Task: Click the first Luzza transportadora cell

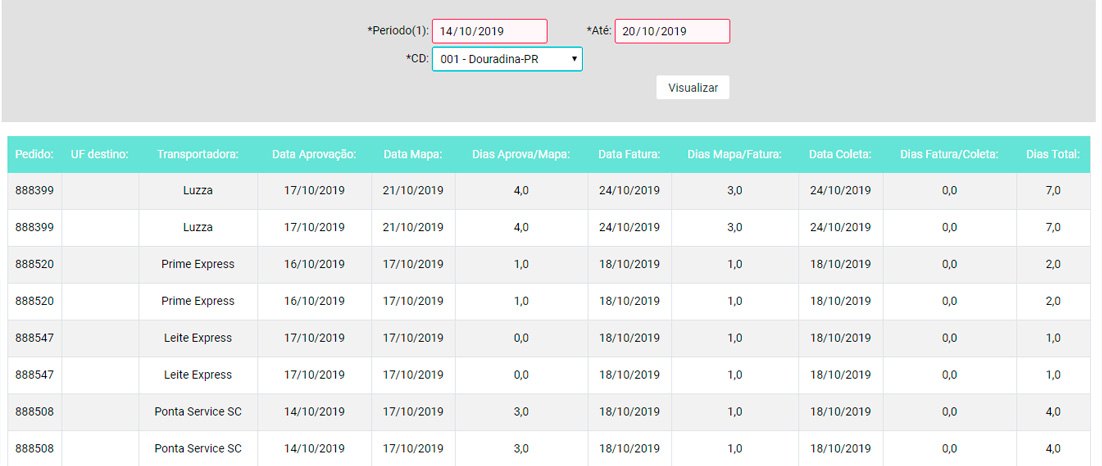Action: 198,191
